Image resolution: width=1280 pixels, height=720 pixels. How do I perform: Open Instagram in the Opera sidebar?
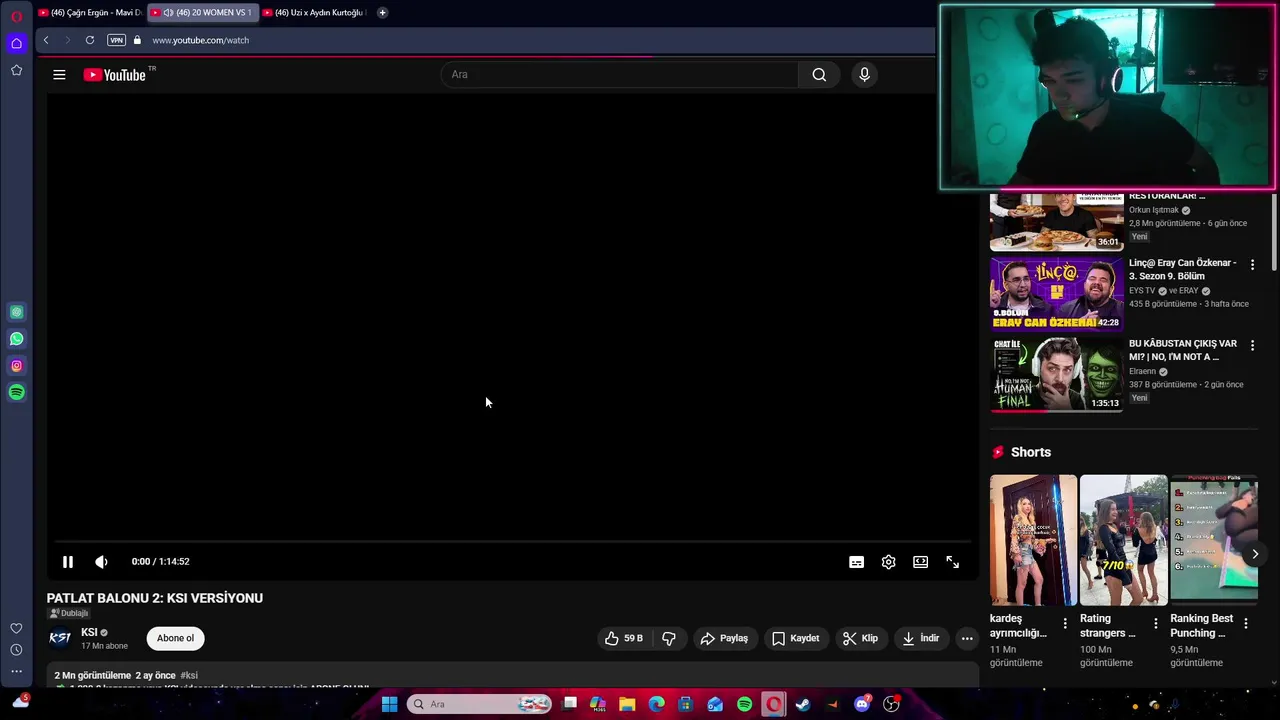pyautogui.click(x=16, y=366)
